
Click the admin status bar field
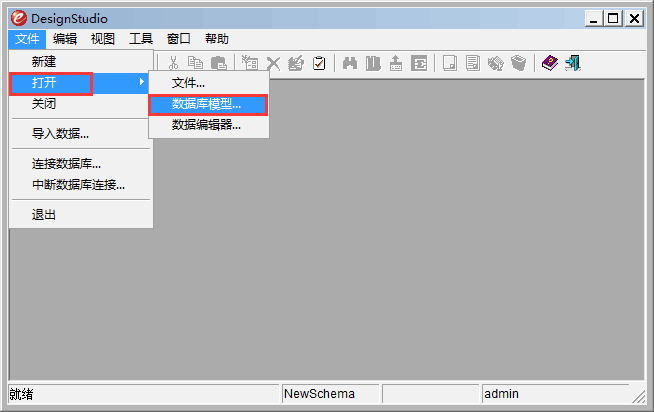555,394
